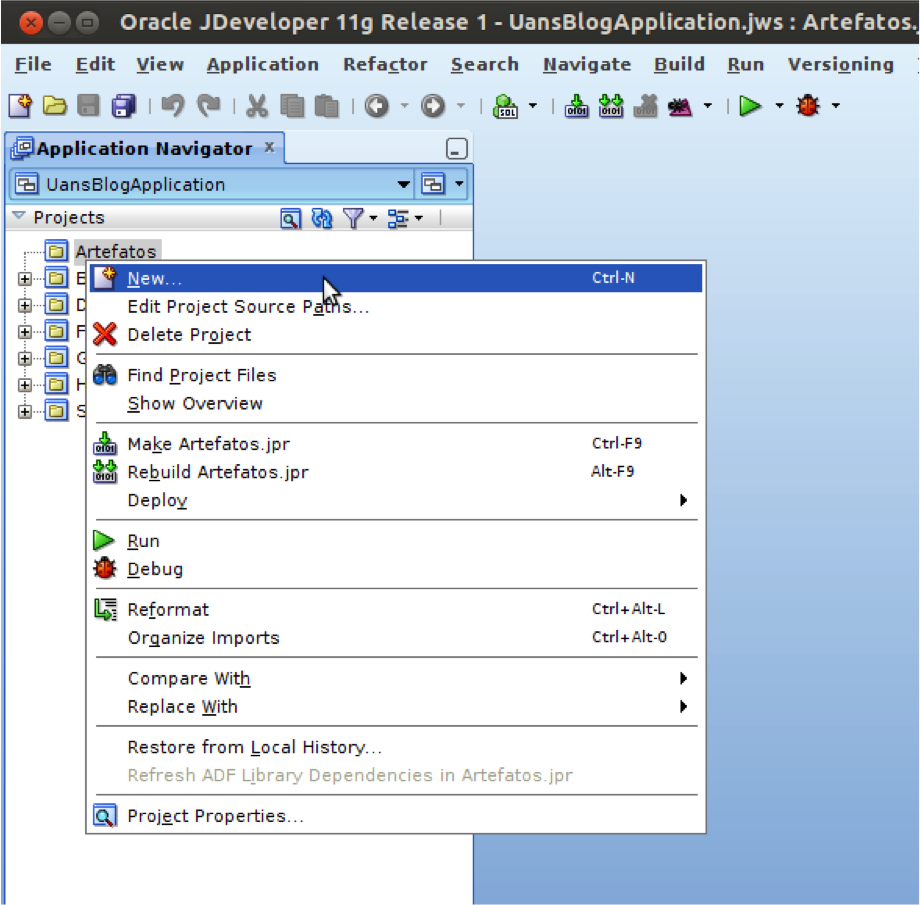Choose Project Properties...
This screenshot has height=905, width=920.
pos(396,816)
